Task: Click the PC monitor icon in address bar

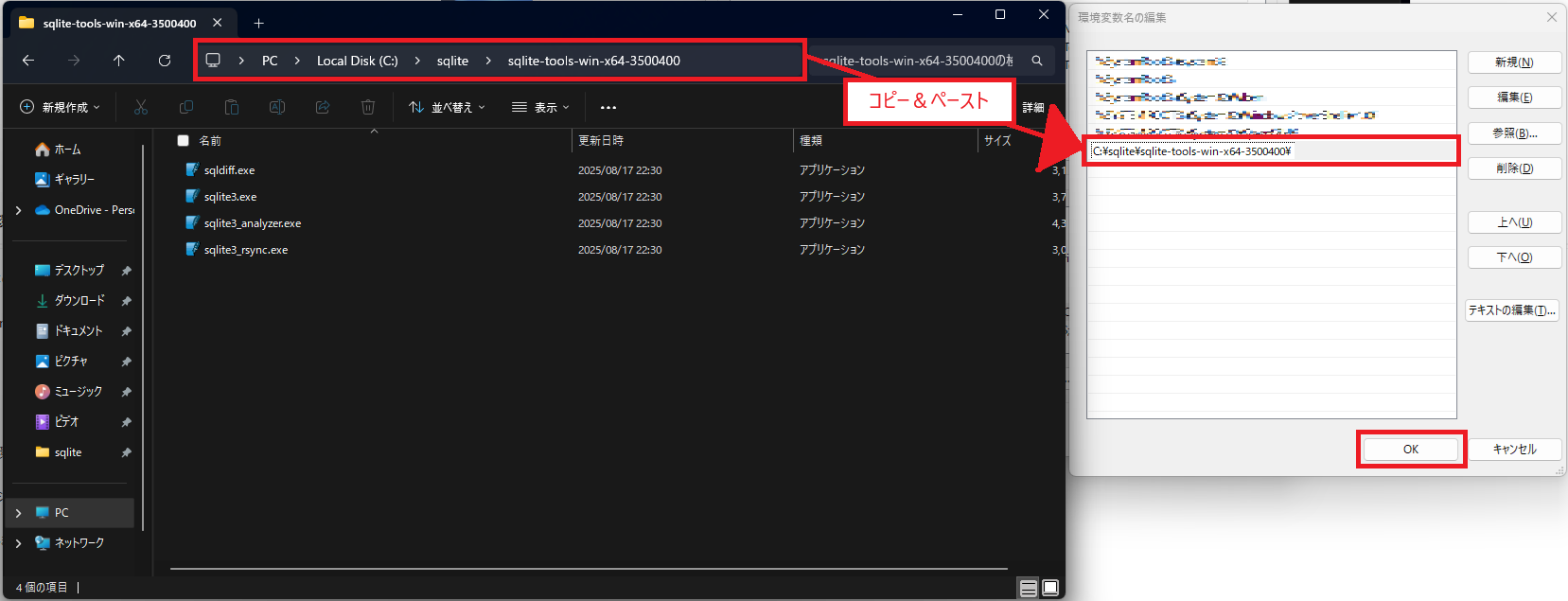Action: coord(213,61)
